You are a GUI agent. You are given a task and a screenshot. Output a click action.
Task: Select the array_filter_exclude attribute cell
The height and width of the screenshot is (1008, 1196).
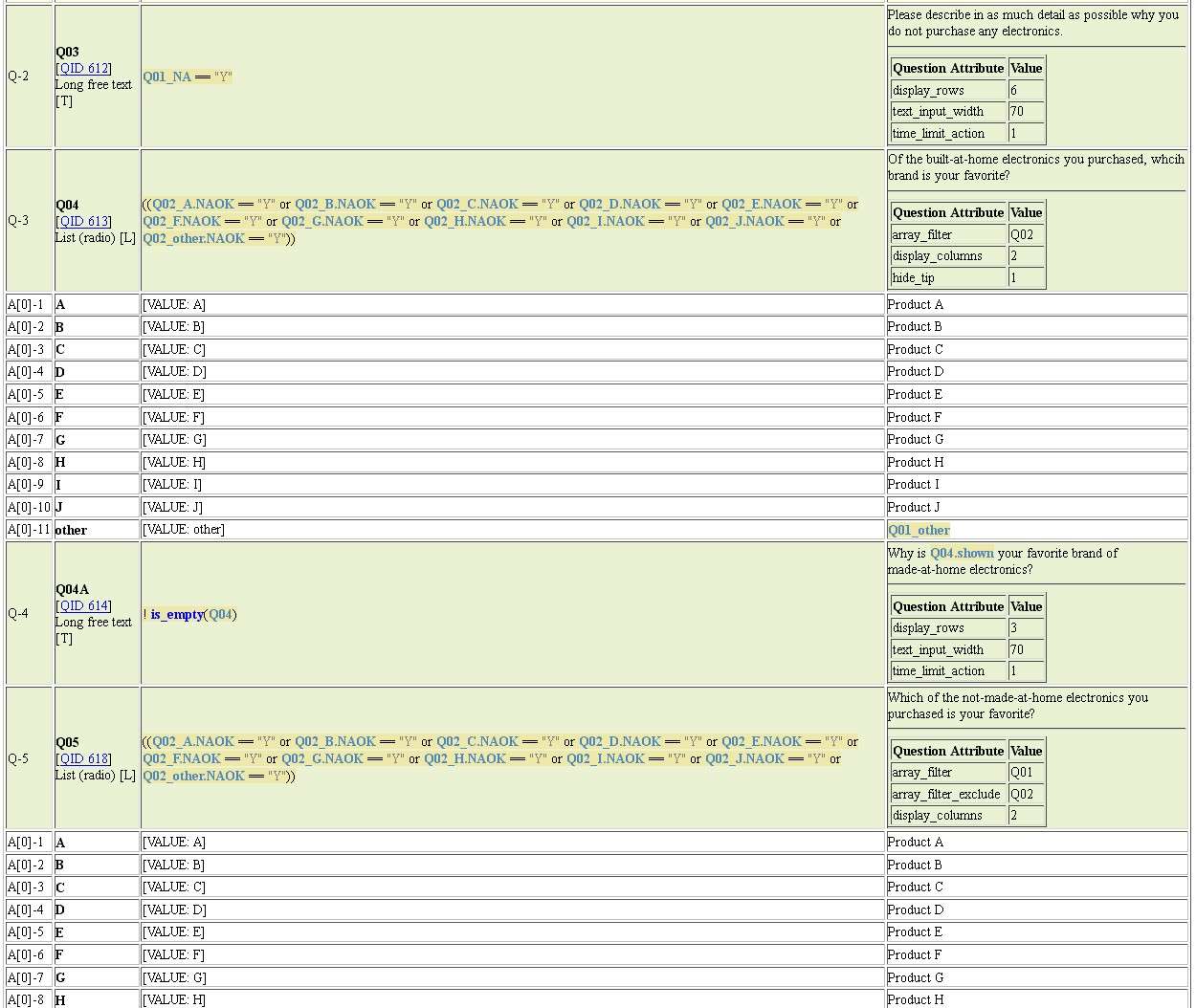pos(946,795)
